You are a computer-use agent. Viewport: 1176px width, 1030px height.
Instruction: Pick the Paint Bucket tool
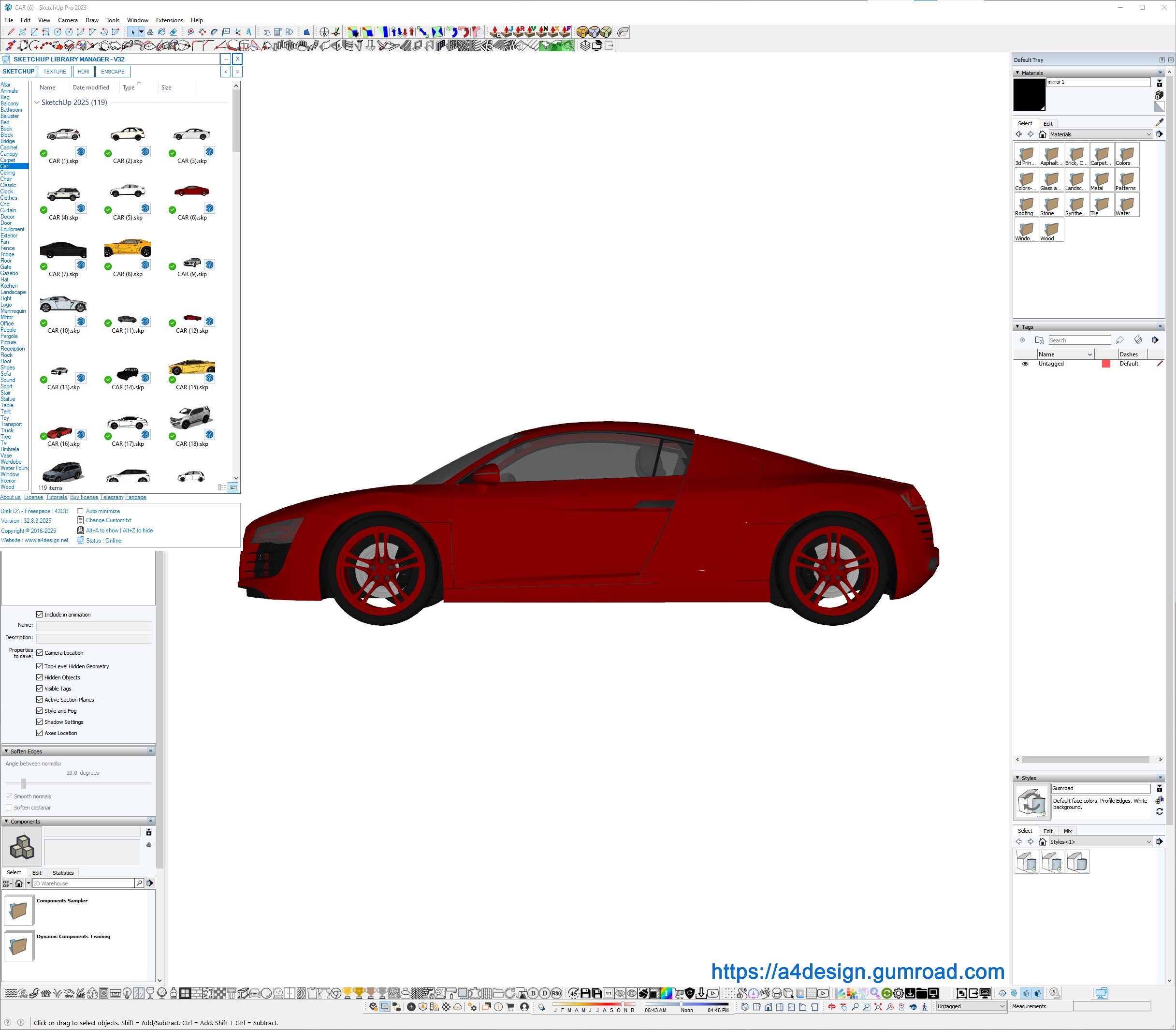[162, 32]
